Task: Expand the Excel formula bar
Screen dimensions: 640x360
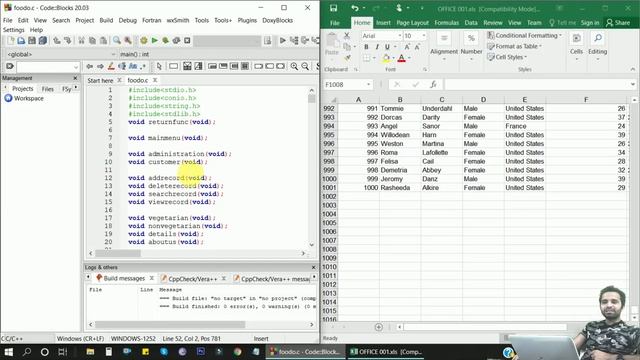Action: pos(633,84)
